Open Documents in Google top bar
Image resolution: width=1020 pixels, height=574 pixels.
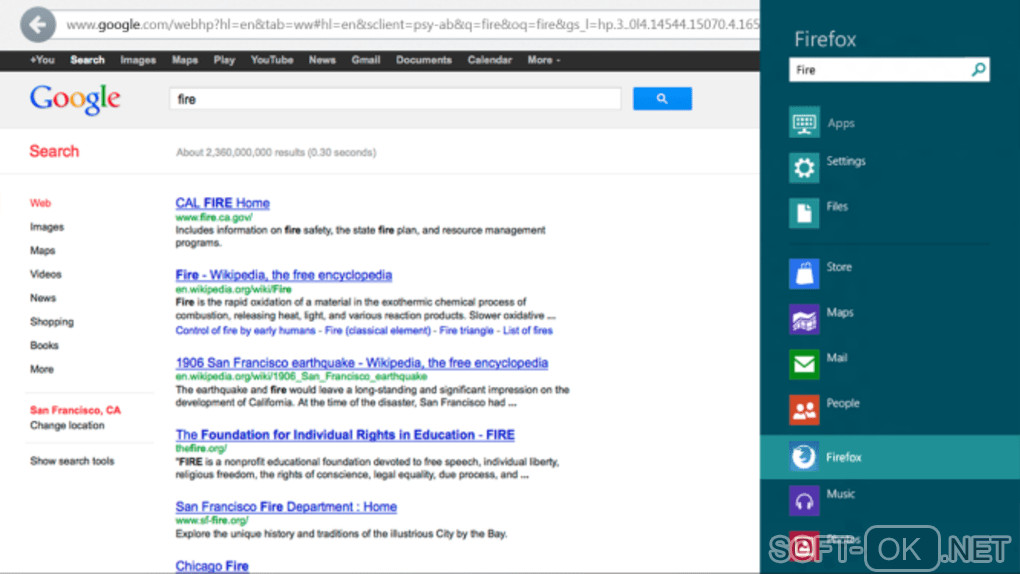tap(423, 60)
